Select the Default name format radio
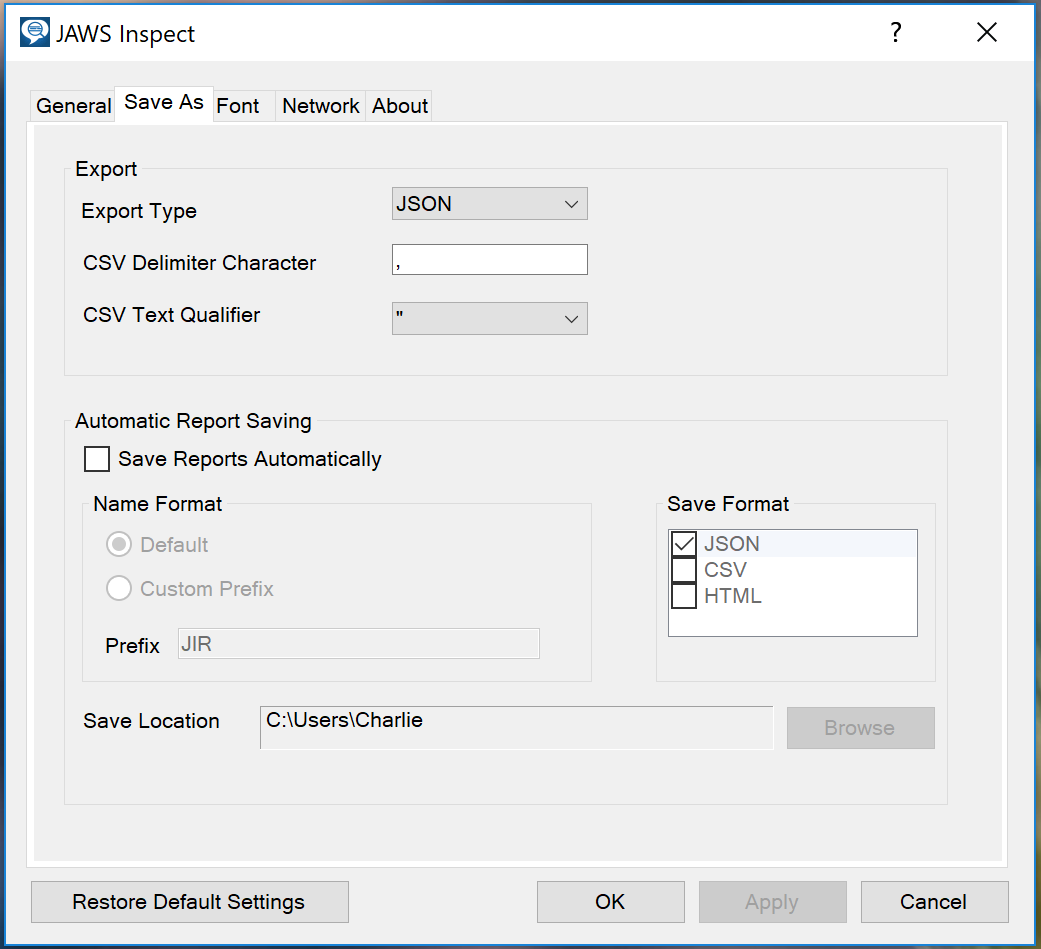Screen dimensions: 1041x949 pos(119,545)
